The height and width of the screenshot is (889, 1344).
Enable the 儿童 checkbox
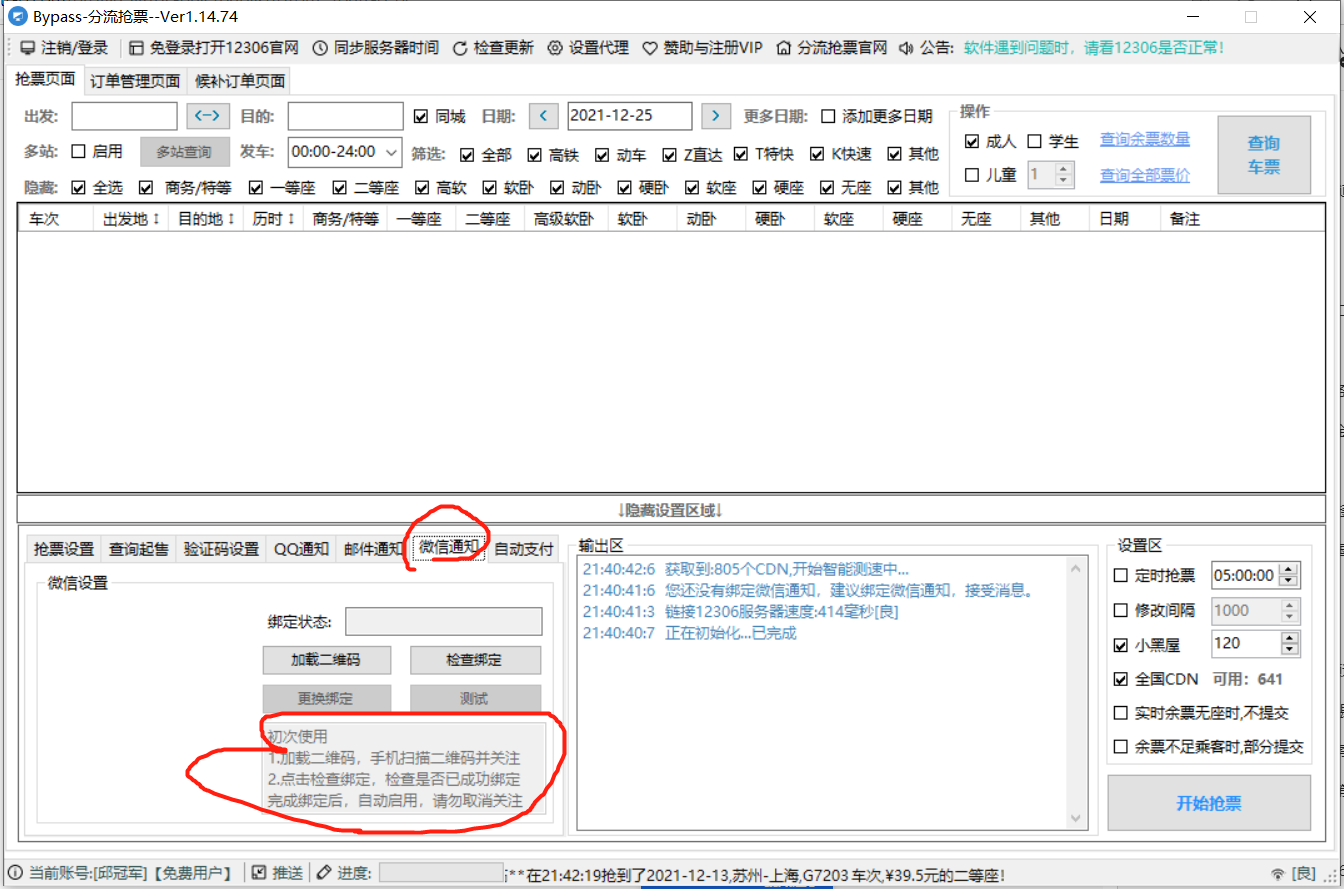point(972,175)
